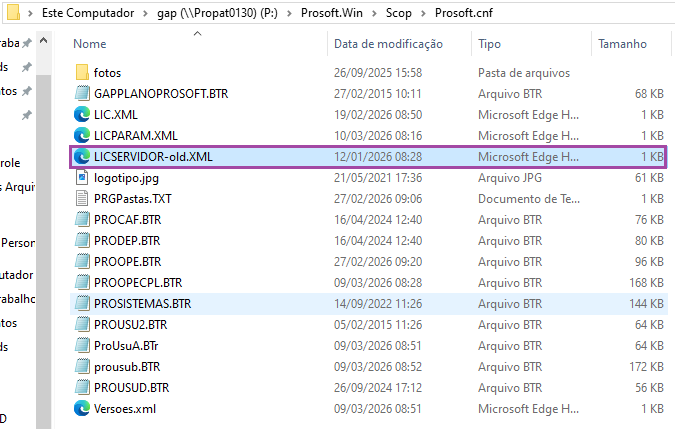Click the 172 KB size of prousub.BTR
675x429 pixels.
[x=646, y=367]
